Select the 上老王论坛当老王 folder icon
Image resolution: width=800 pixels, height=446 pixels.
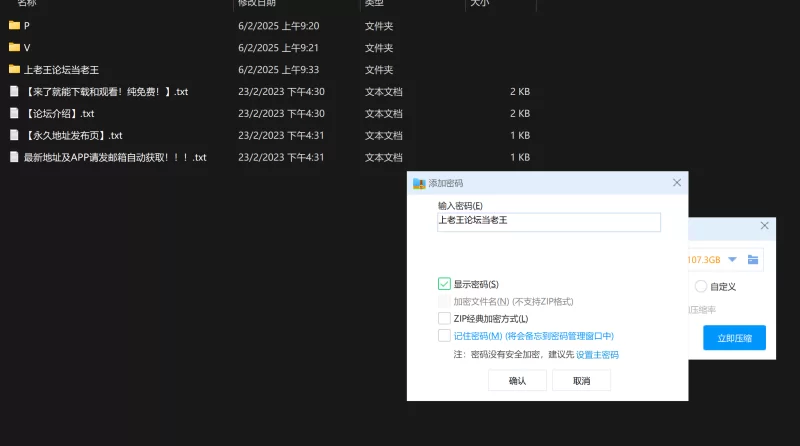[14, 69]
